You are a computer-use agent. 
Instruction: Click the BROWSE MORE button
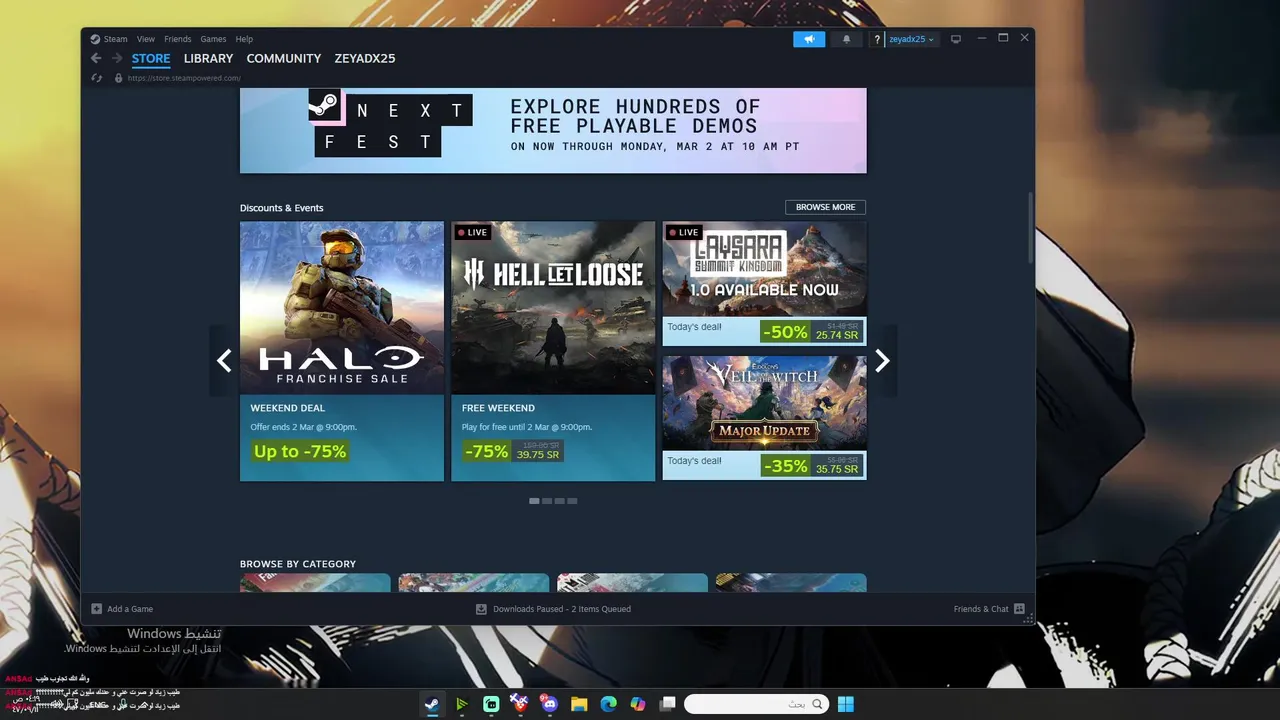825,207
